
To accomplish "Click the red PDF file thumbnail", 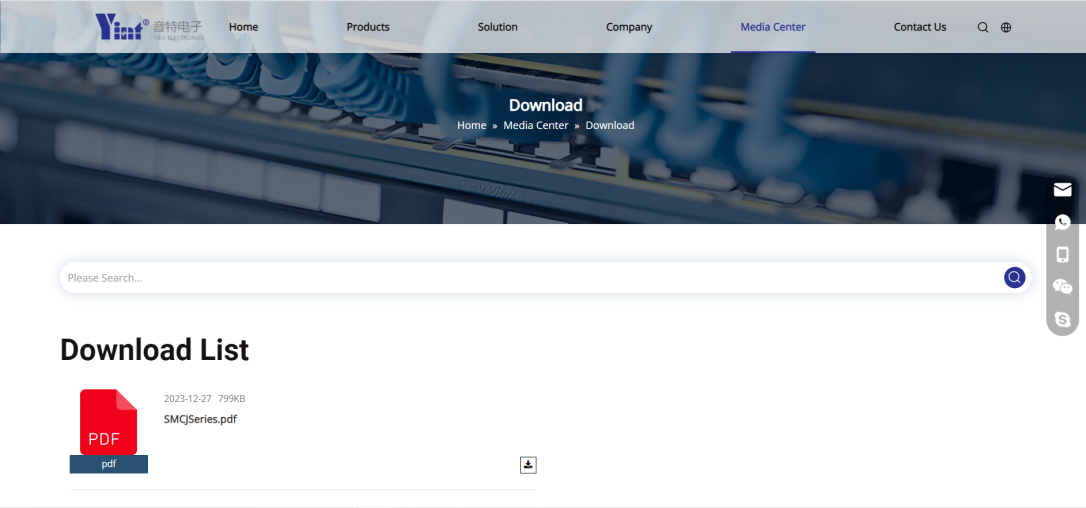I will (x=108, y=423).
